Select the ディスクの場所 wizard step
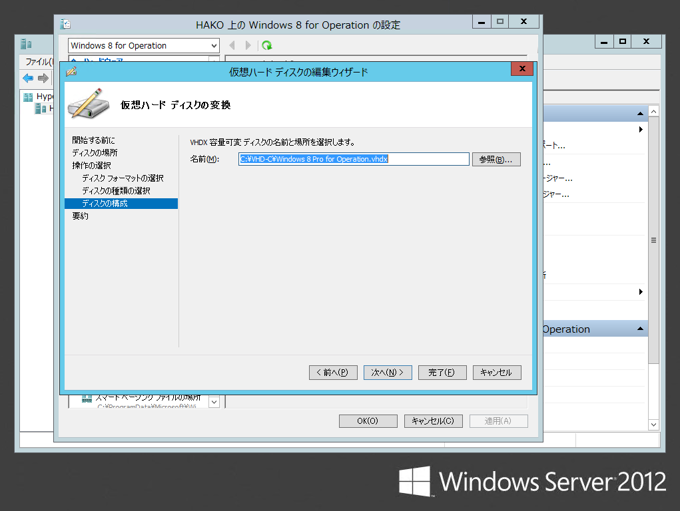Image resolution: width=680 pixels, height=511 pixels. [x=95, y=153]
